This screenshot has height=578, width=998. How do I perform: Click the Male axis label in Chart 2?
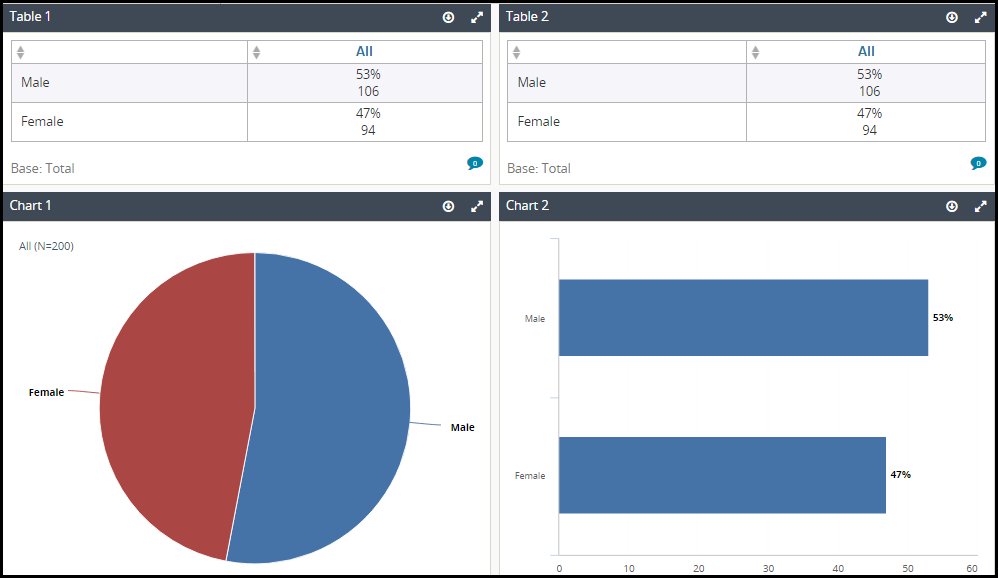click(x=535, y=319)
